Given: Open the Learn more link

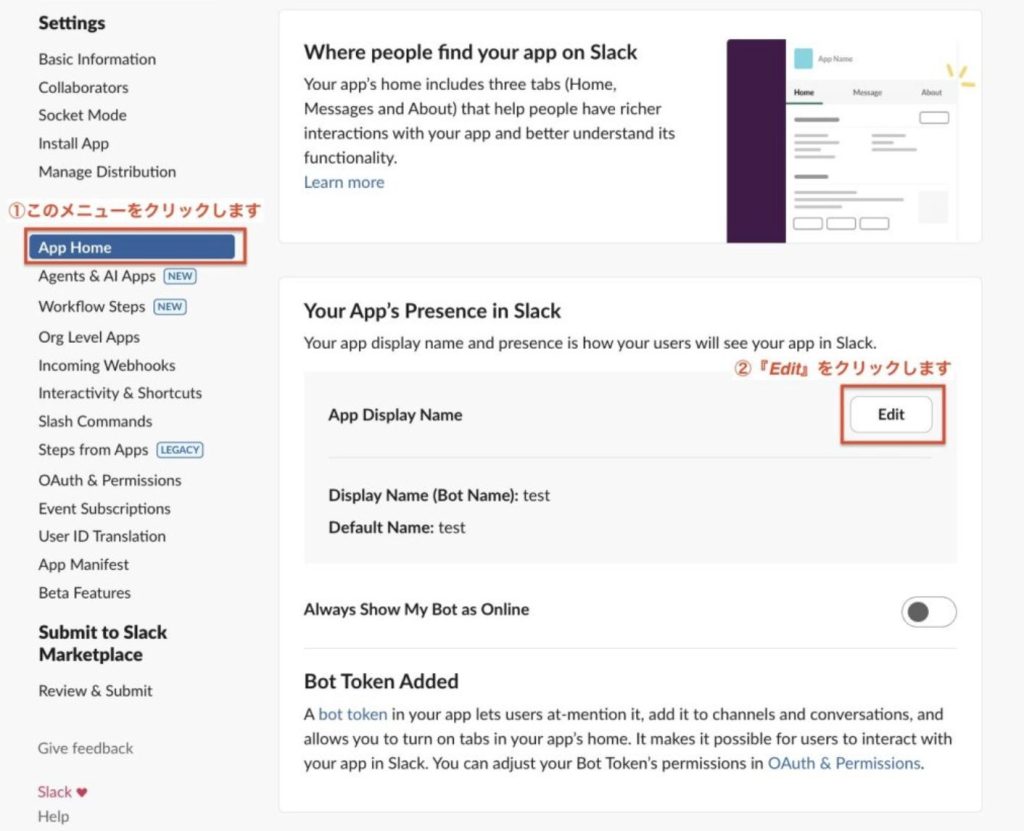Looking at the screenshot, I should click(344, 182).
